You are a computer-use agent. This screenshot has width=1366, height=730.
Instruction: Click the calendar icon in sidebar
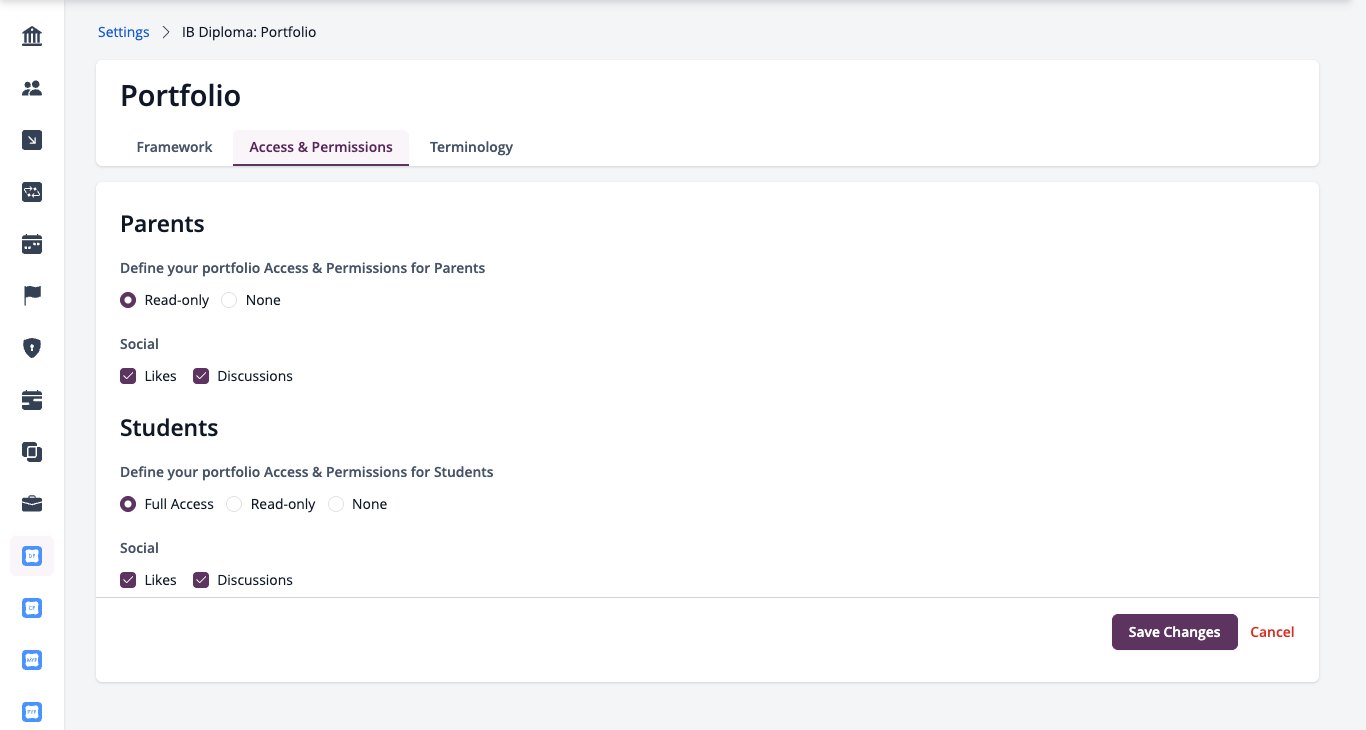[32, 244]
